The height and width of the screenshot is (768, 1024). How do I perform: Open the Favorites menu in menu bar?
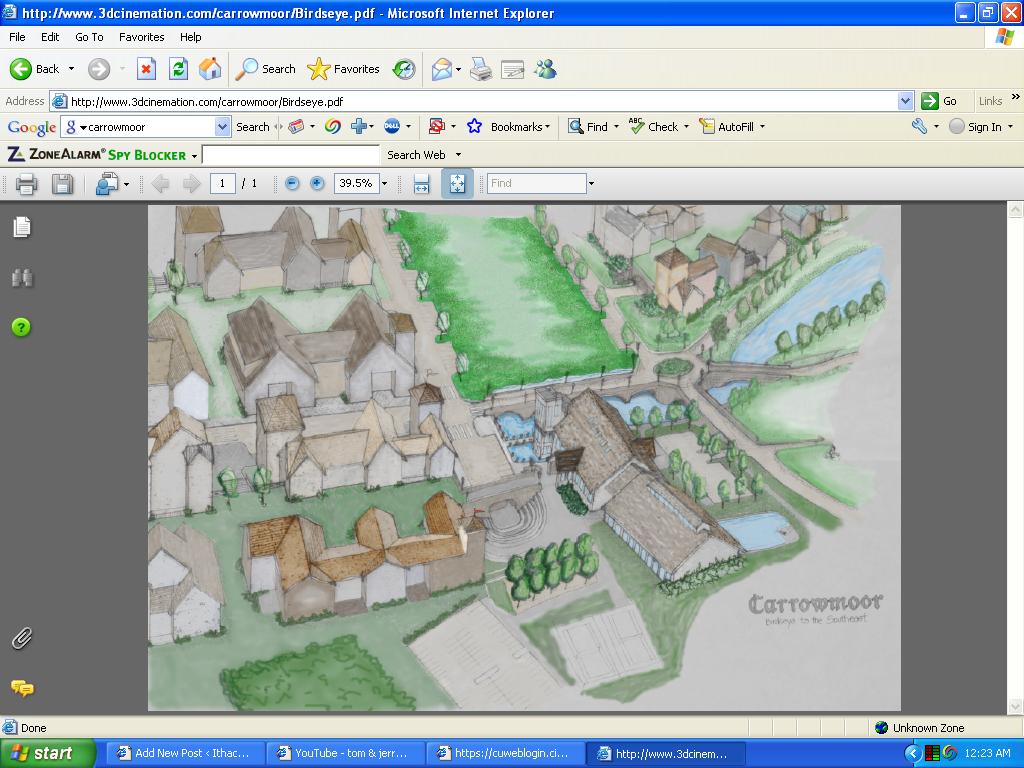(141, 37)
